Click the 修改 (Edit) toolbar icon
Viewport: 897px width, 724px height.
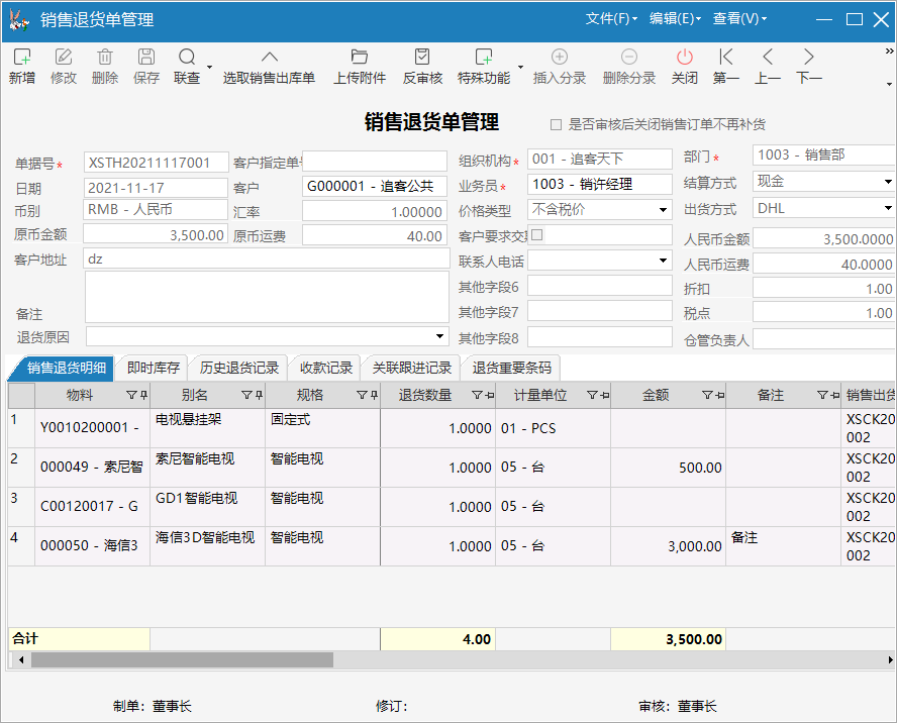click(63, 57)
